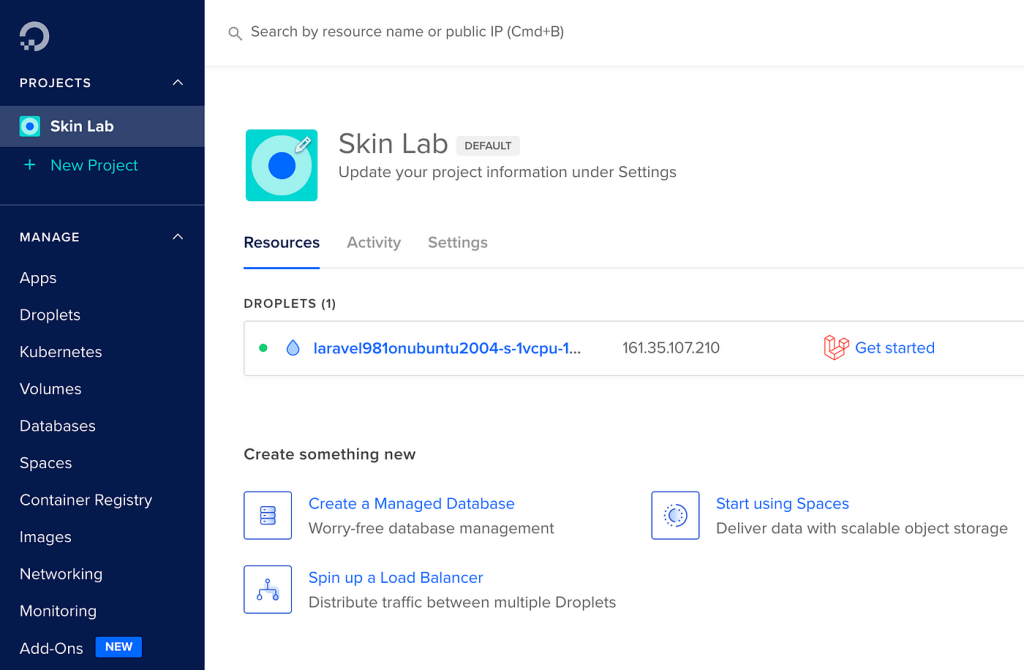Click the PROJECTS section header
The width and height of the screenshot is (1024, 670).
[56, 83]
